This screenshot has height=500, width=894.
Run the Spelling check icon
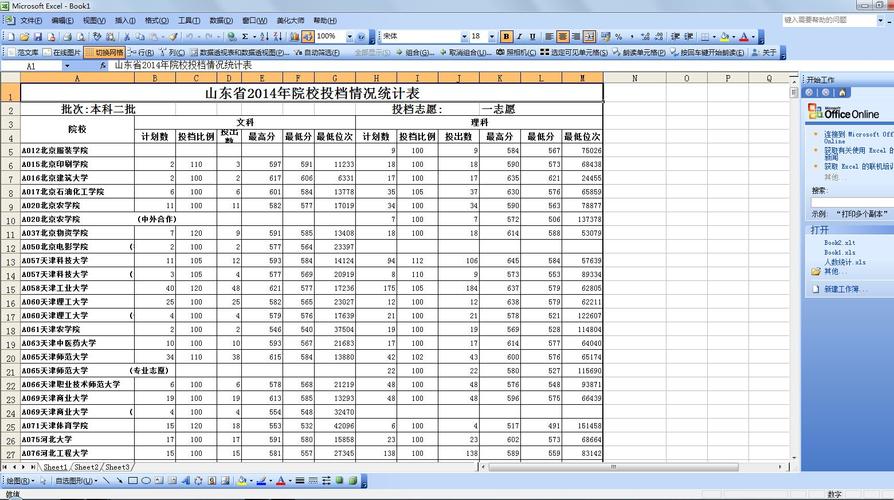pyautogui.click(x=97, y=36)
